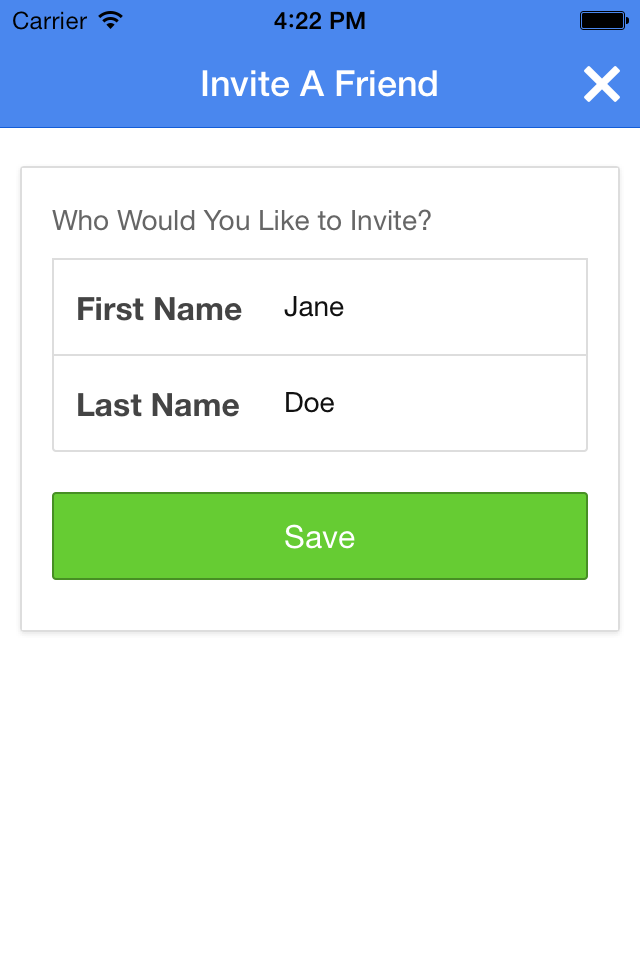Viewport: 640px width, 960px height.
Task: Focus the Last Name input field
Action: [x=429, y=403]
